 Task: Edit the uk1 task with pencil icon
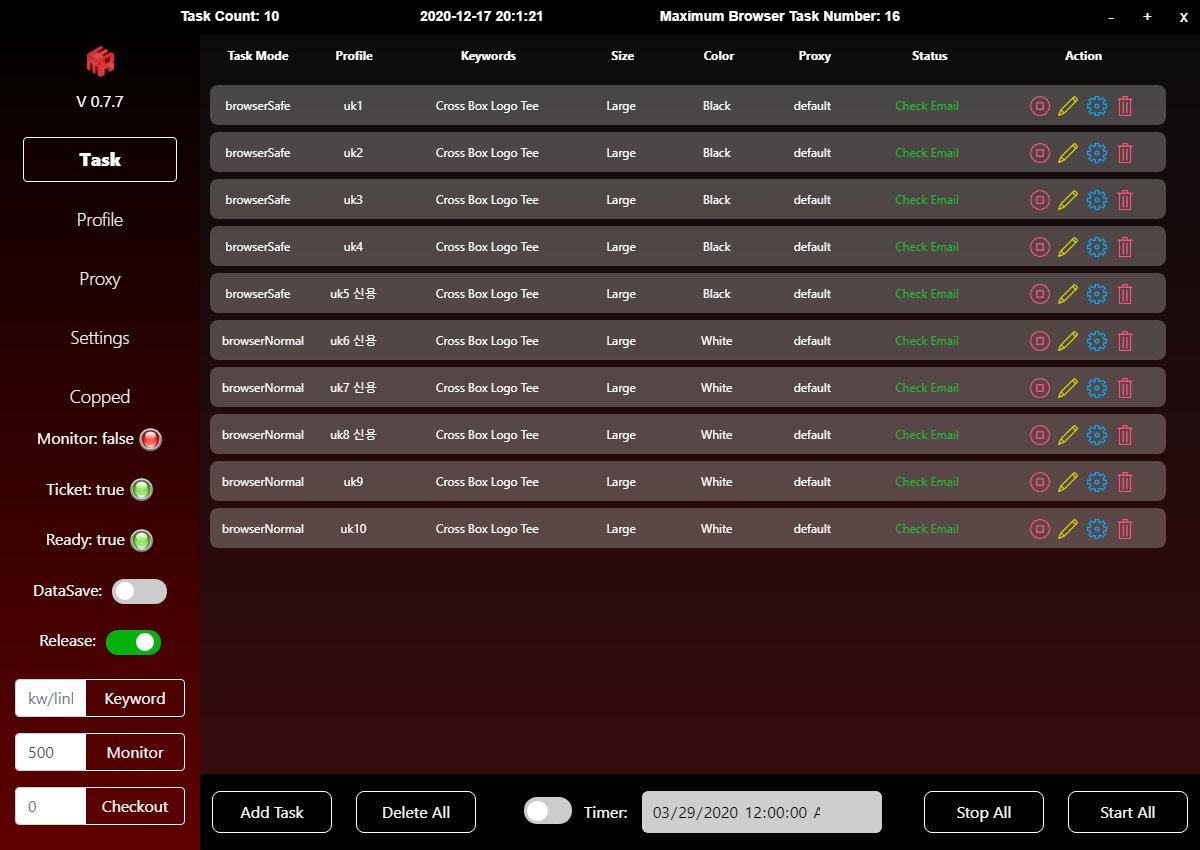1068,106
